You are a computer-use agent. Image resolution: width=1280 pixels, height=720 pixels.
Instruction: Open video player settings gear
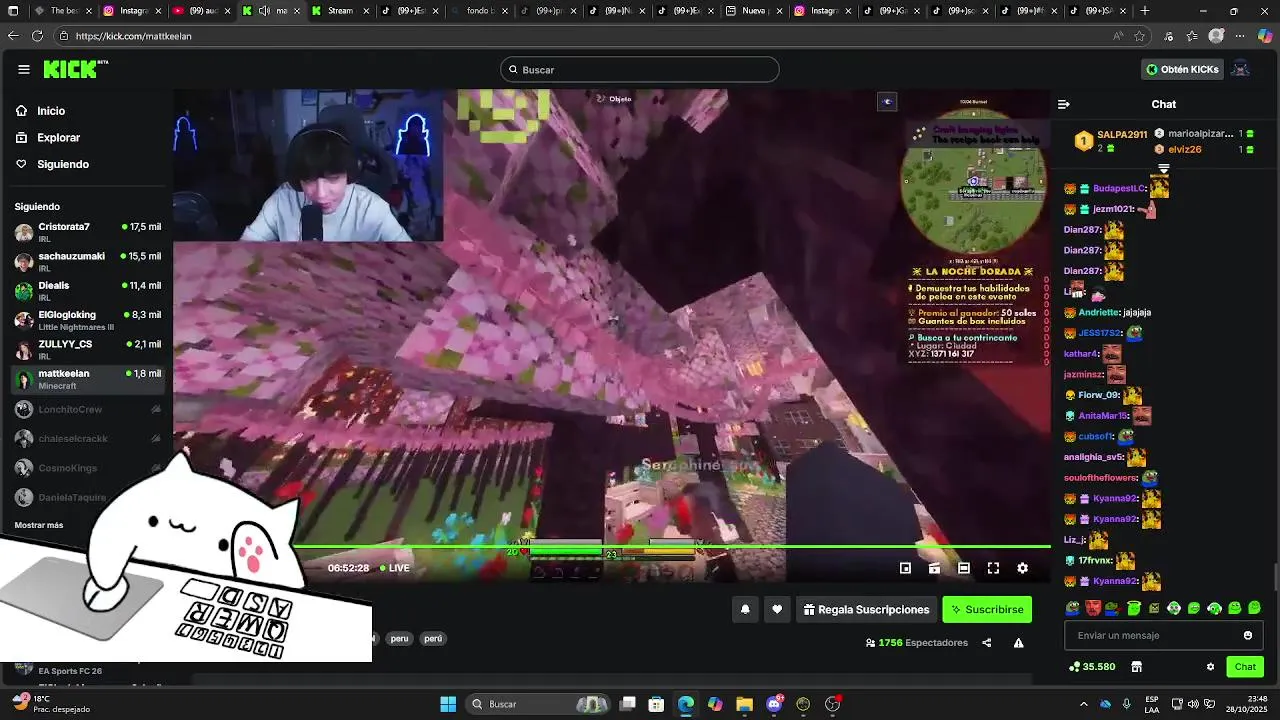[x=1022, y=568]
